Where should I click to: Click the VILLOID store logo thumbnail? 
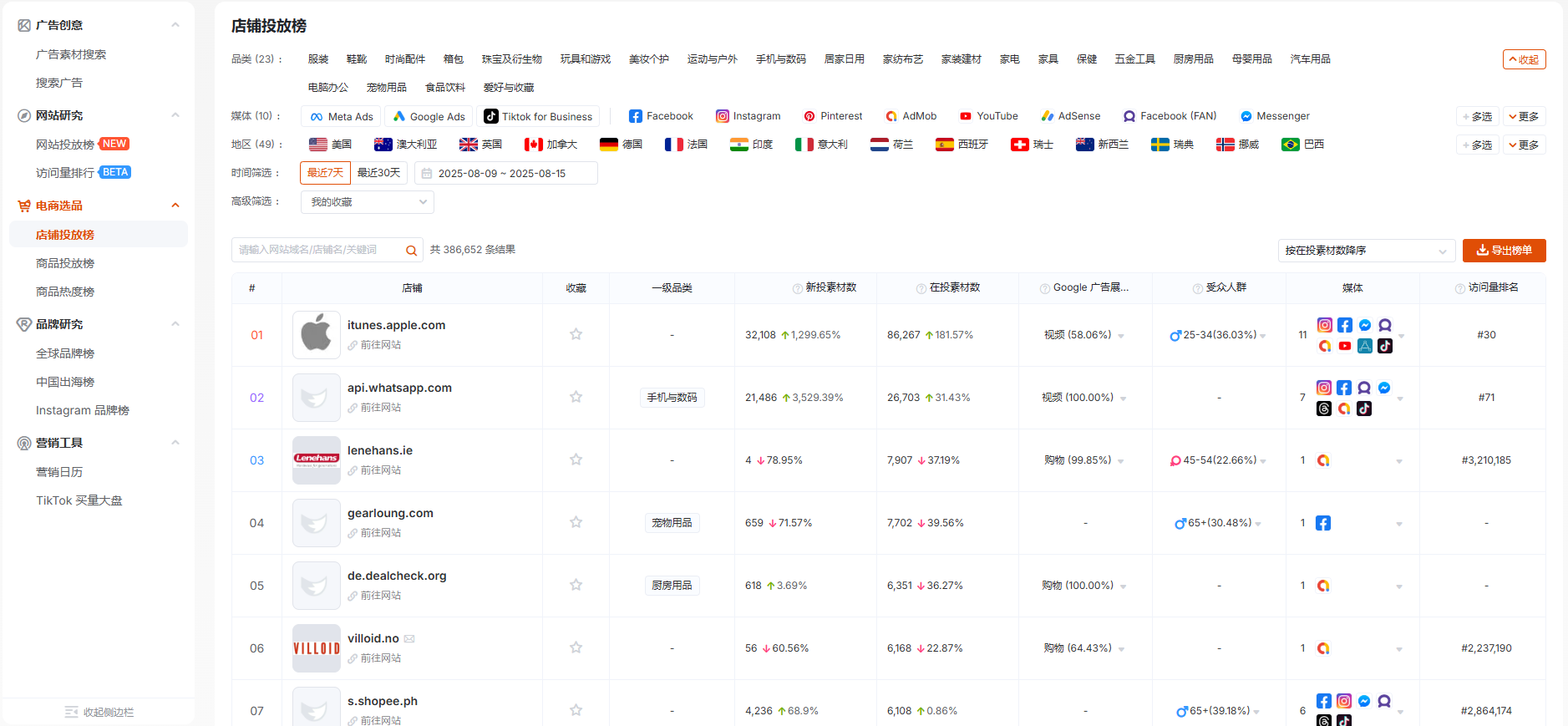point(317,648)
